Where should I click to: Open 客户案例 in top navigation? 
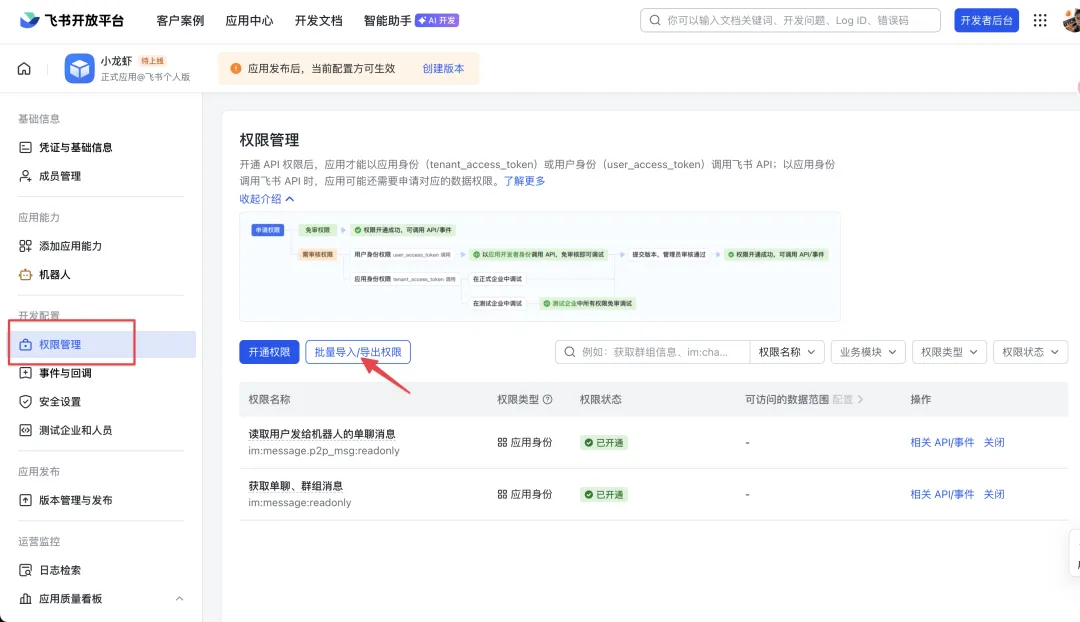tap(180, 21)
